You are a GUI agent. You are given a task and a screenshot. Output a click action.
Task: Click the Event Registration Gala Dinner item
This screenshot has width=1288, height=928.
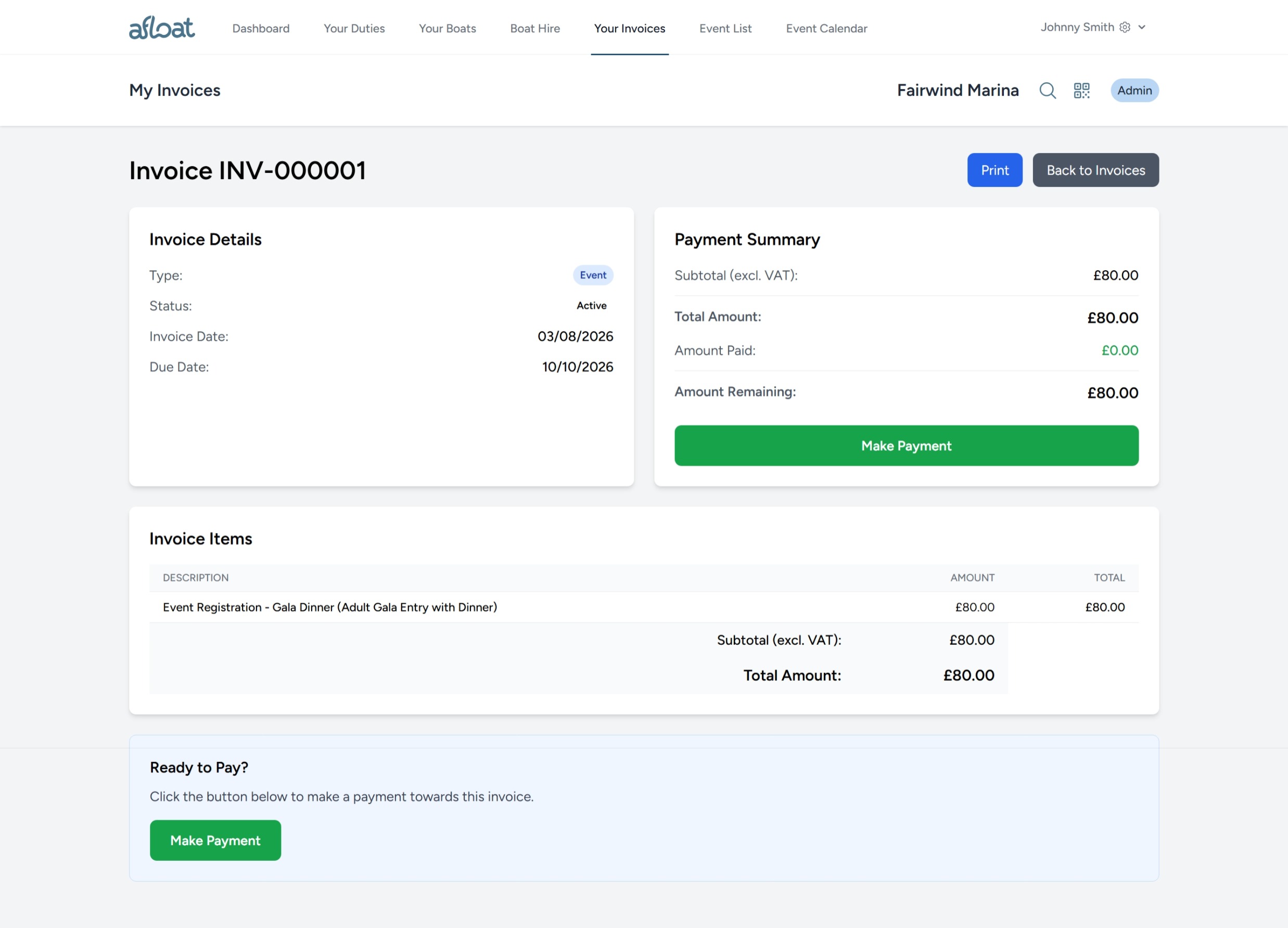[x=329, y=607]
